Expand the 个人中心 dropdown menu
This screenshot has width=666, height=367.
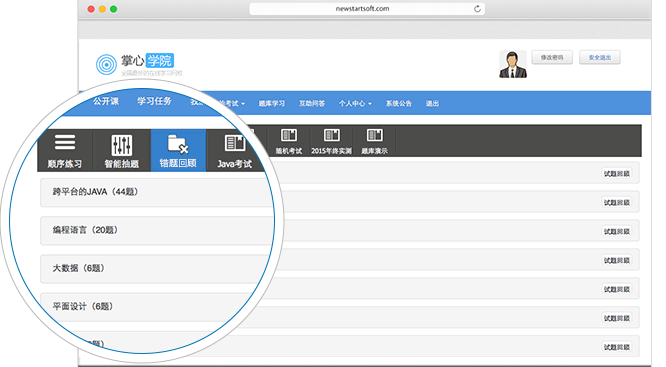[355, 103]
